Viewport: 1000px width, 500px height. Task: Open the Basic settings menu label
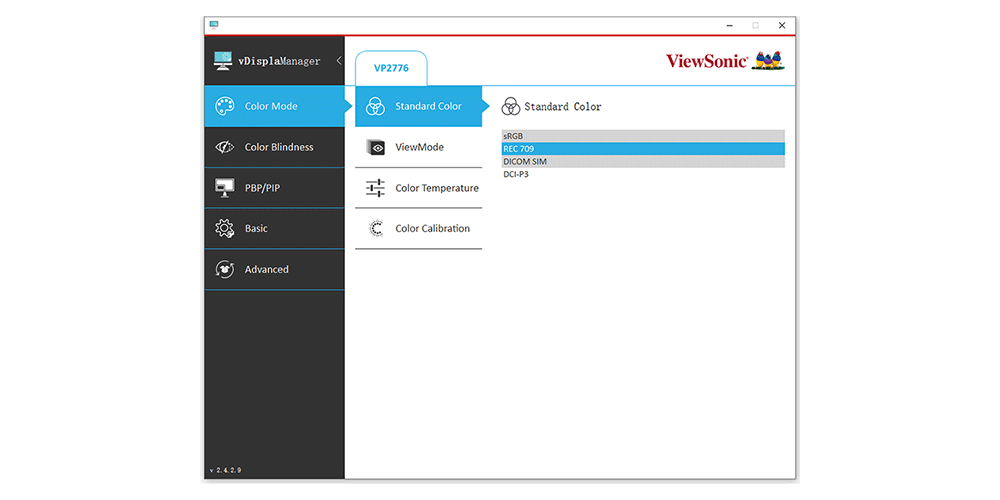(256, 228)
